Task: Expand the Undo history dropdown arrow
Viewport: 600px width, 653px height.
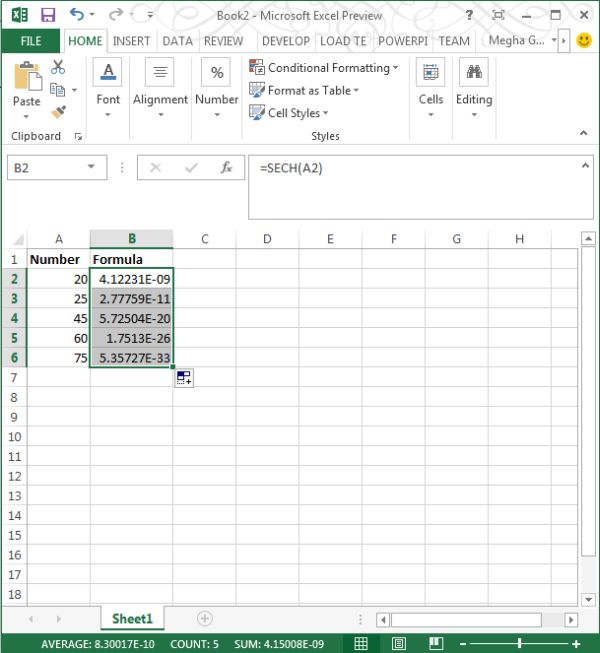Action: [x=92, y=15]
